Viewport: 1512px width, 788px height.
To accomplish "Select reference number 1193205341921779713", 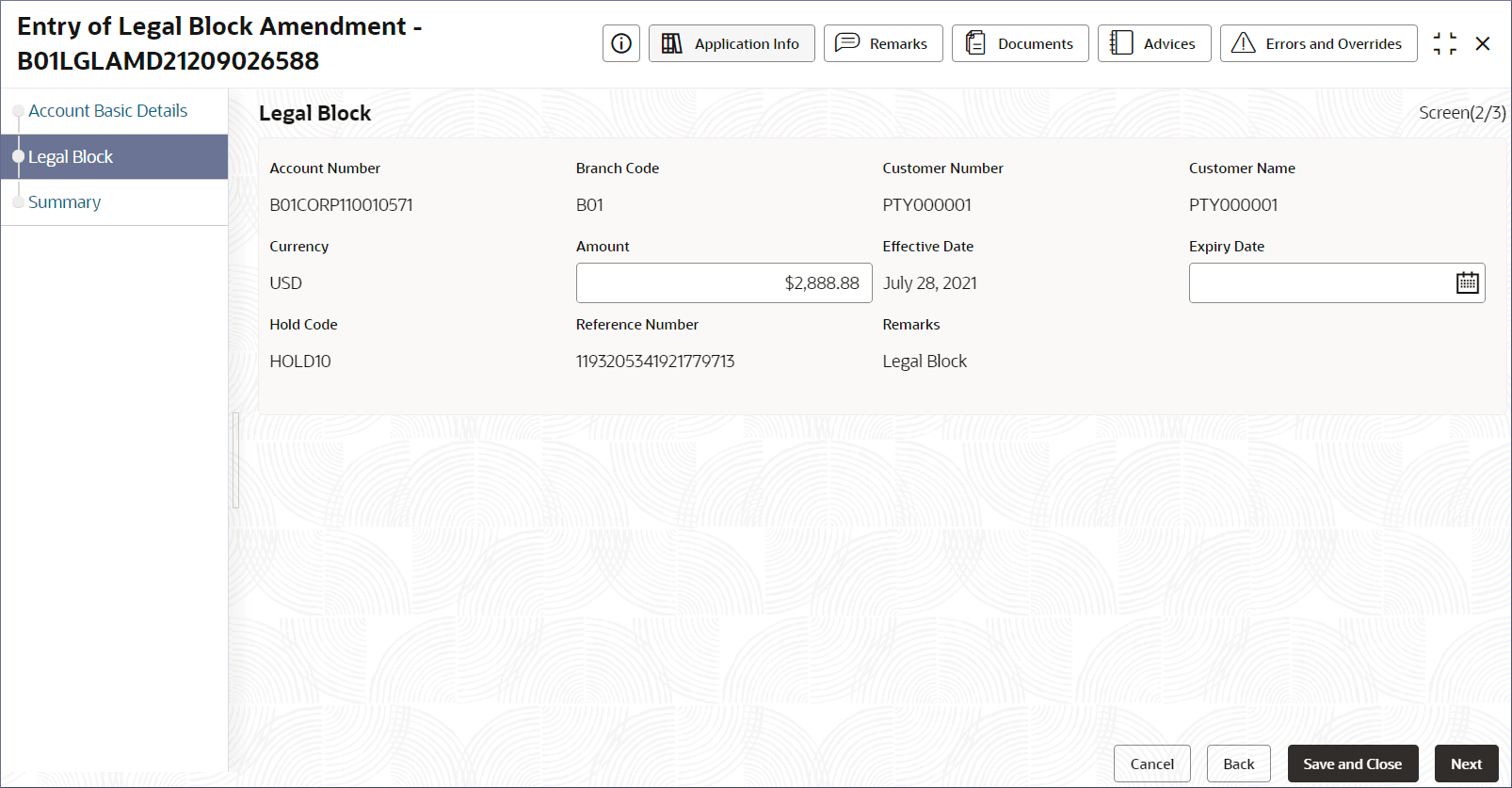I will (655, 362).
